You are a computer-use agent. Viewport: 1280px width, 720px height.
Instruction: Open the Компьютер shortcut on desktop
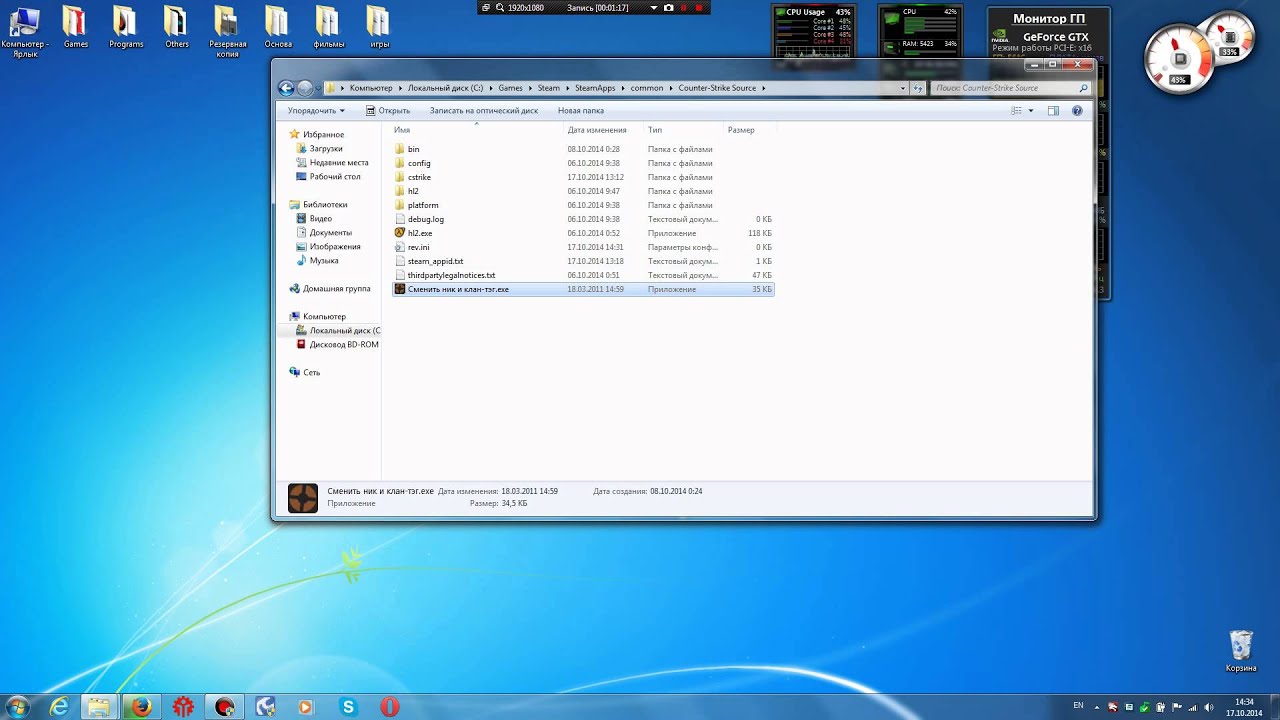tap(25, 32)
